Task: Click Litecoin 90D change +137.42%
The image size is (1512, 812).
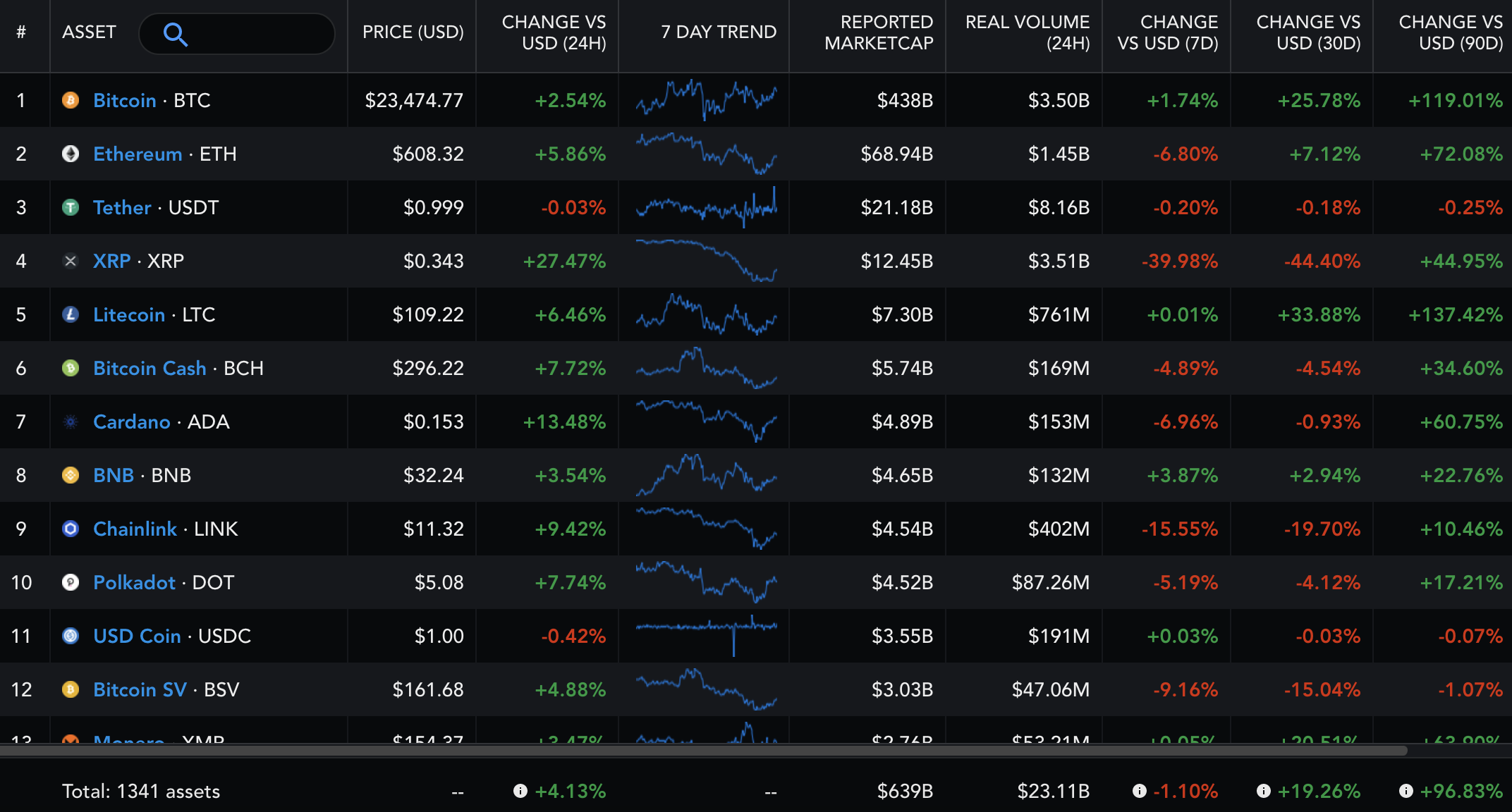Action: point(1456,314)
